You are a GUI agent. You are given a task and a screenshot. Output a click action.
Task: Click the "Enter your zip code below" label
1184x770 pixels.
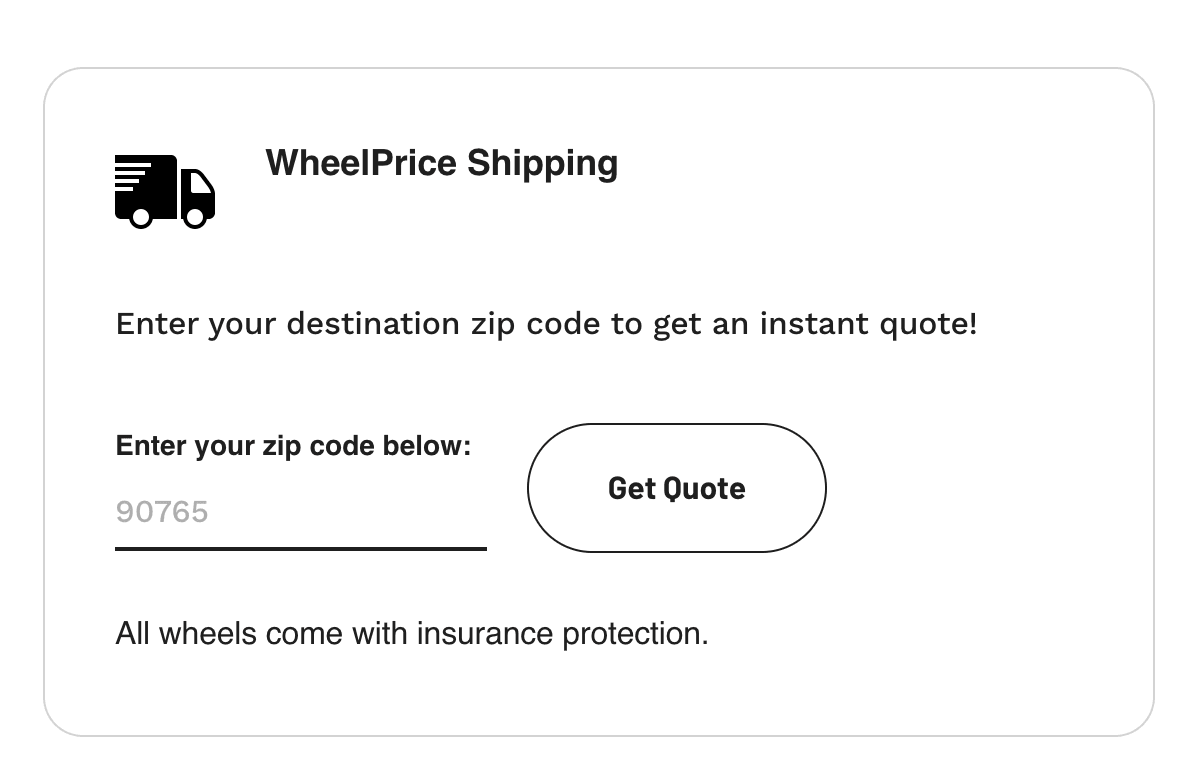(x=293, y=445)
